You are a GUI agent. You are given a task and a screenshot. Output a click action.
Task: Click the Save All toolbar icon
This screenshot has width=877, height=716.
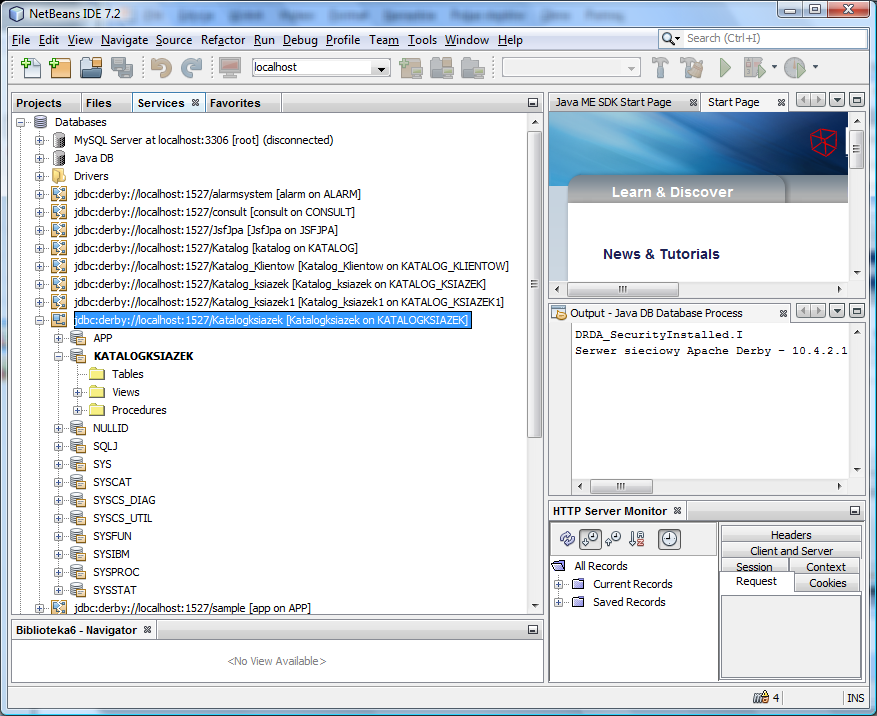coord(121,68)
